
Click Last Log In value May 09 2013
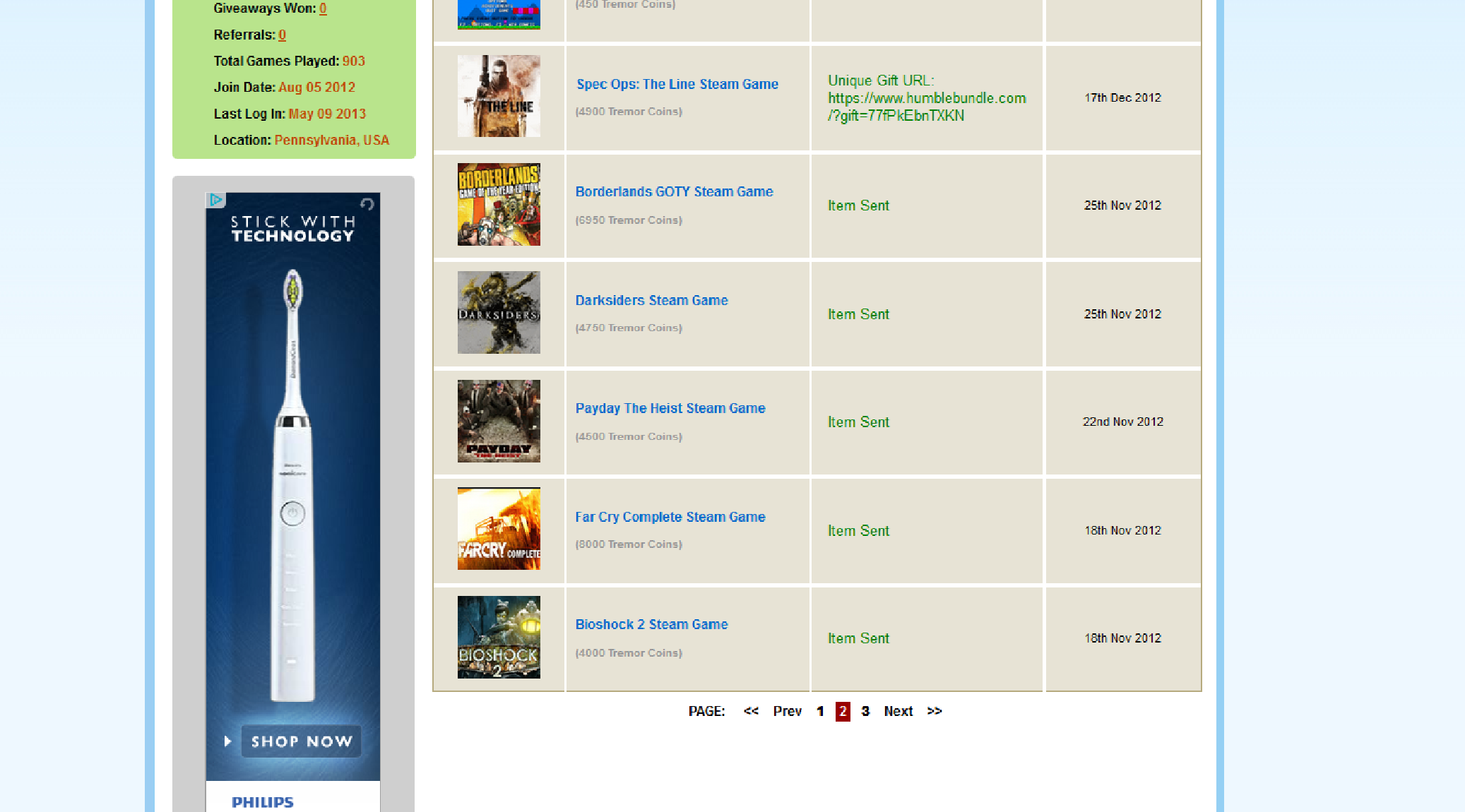[x=327, y=114]
